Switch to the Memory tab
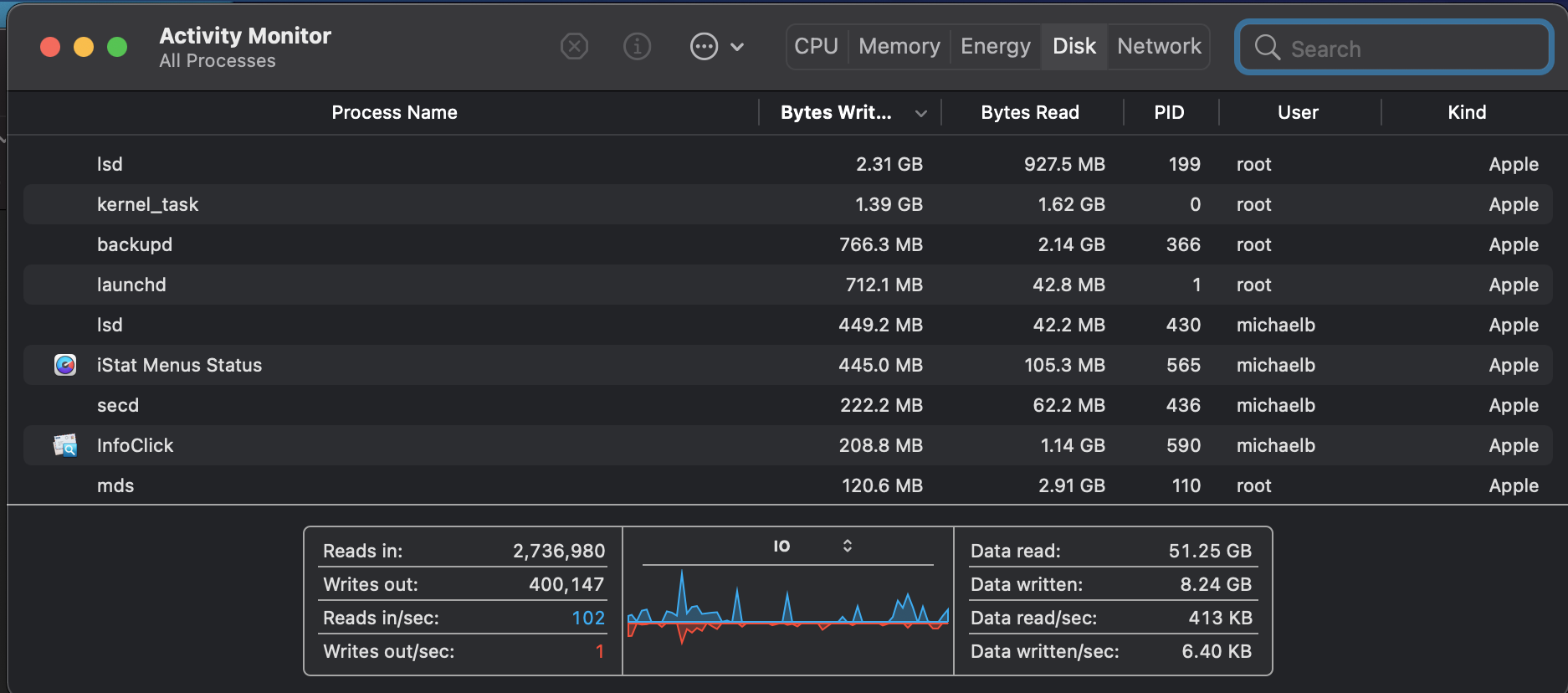Screen dimensions: 1568x693 pos(899,46)
